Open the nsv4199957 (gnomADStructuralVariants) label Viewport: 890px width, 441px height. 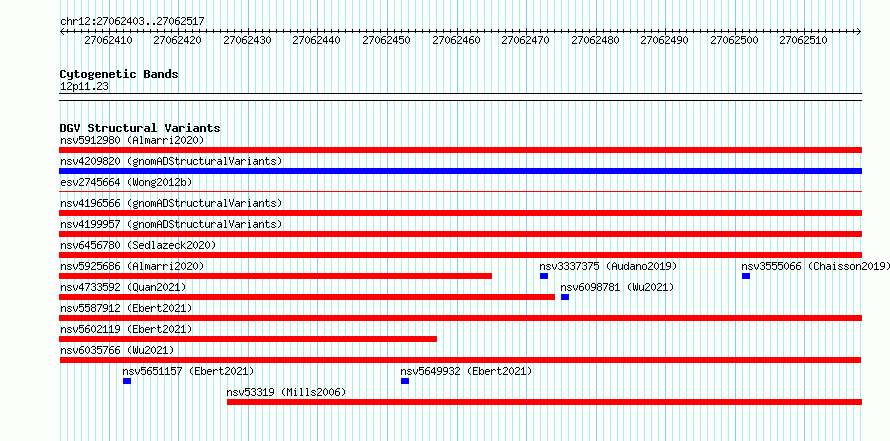coord(171,224)
